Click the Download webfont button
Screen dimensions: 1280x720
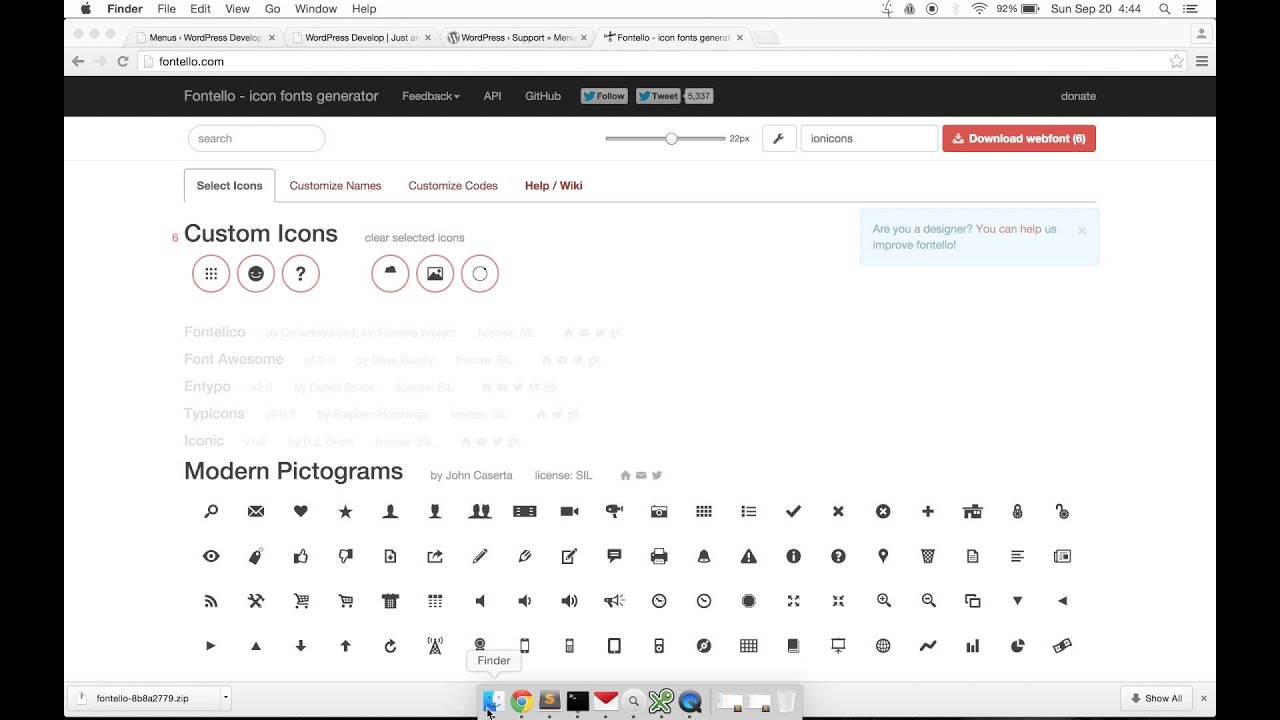click(x=1018, y=138)
